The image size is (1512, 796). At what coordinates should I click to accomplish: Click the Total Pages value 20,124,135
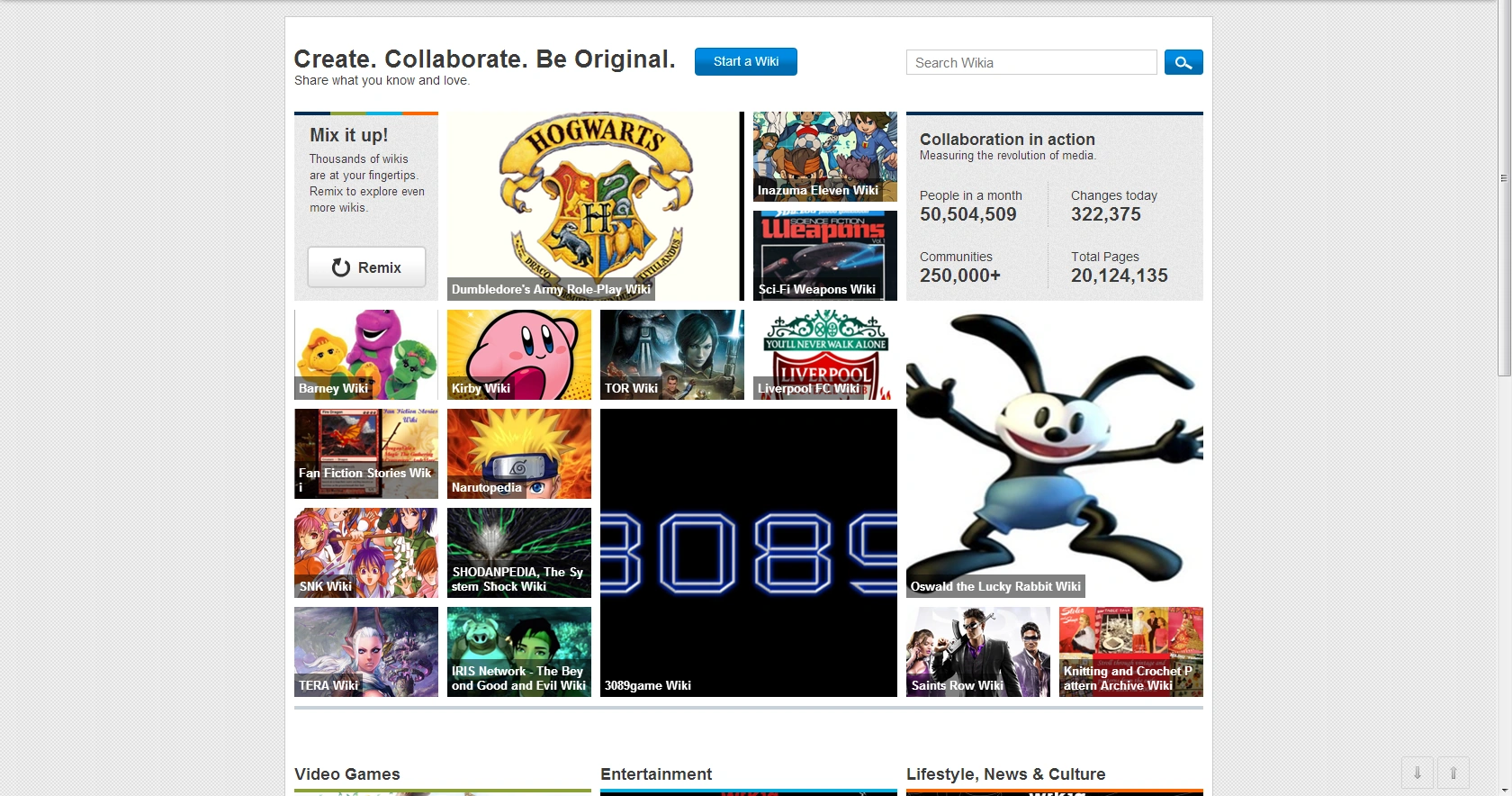pos(1120,276)
